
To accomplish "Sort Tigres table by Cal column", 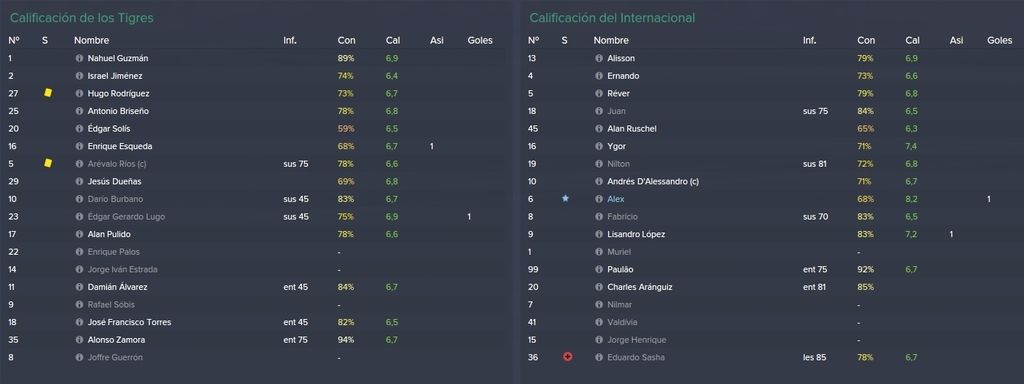I will tap(392, 40).
